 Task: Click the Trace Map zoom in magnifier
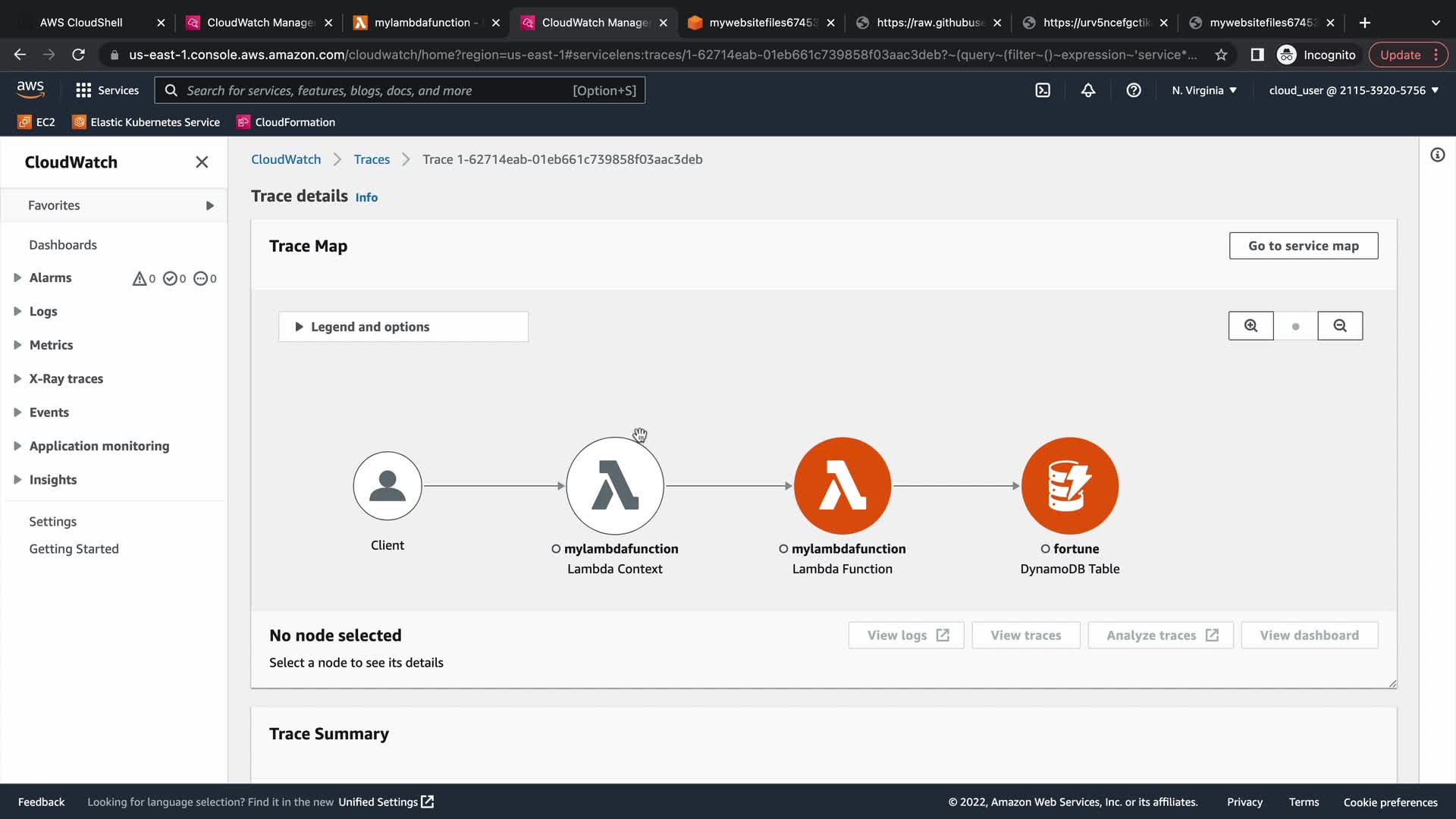coord(1250,326)
